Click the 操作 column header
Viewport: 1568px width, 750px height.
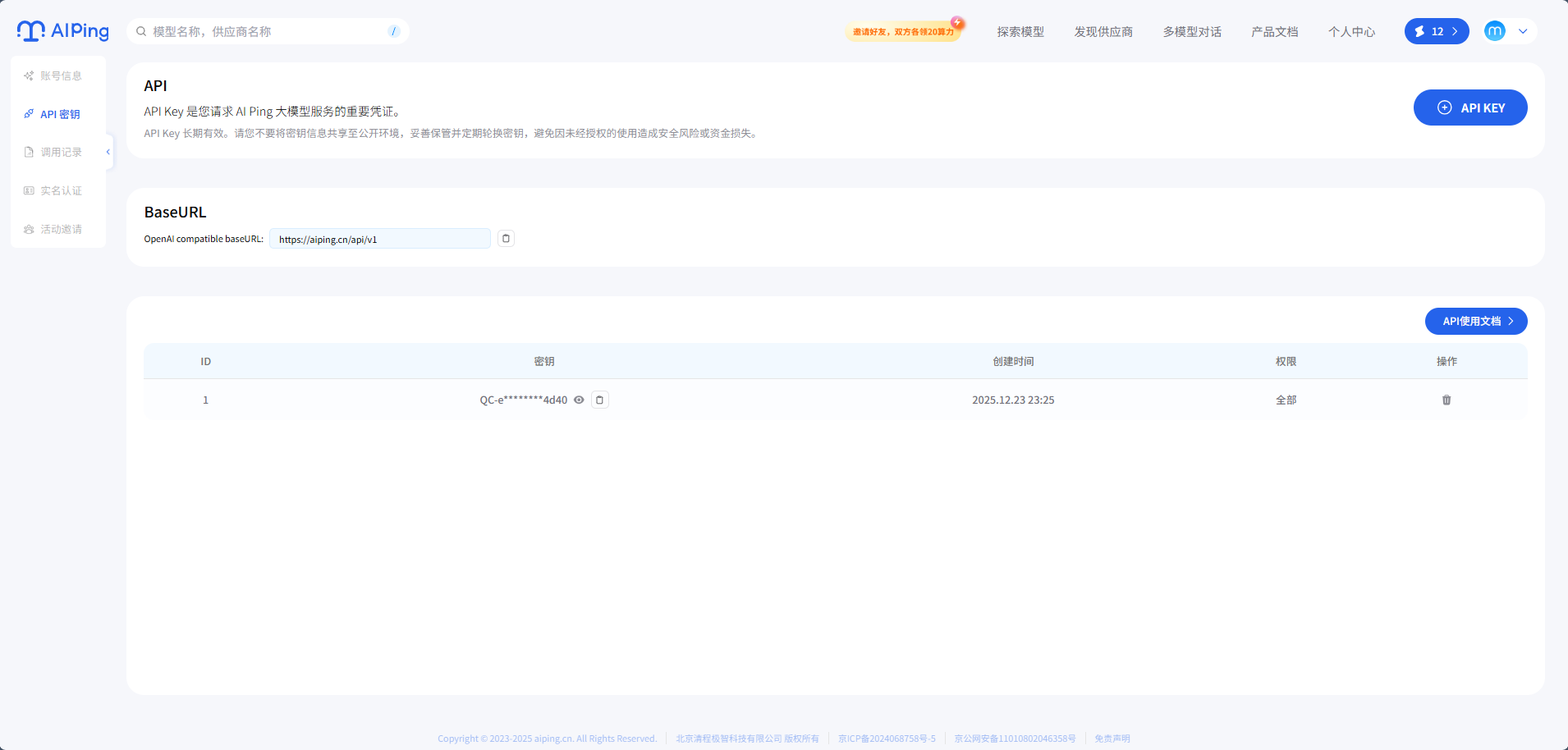1447,361
